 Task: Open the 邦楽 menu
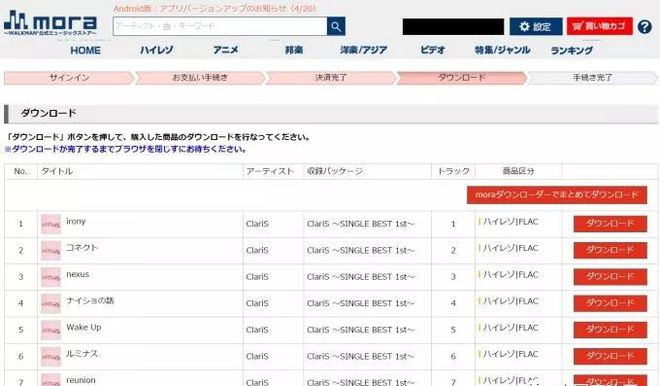pyautogui.click(x=294, y=50)
